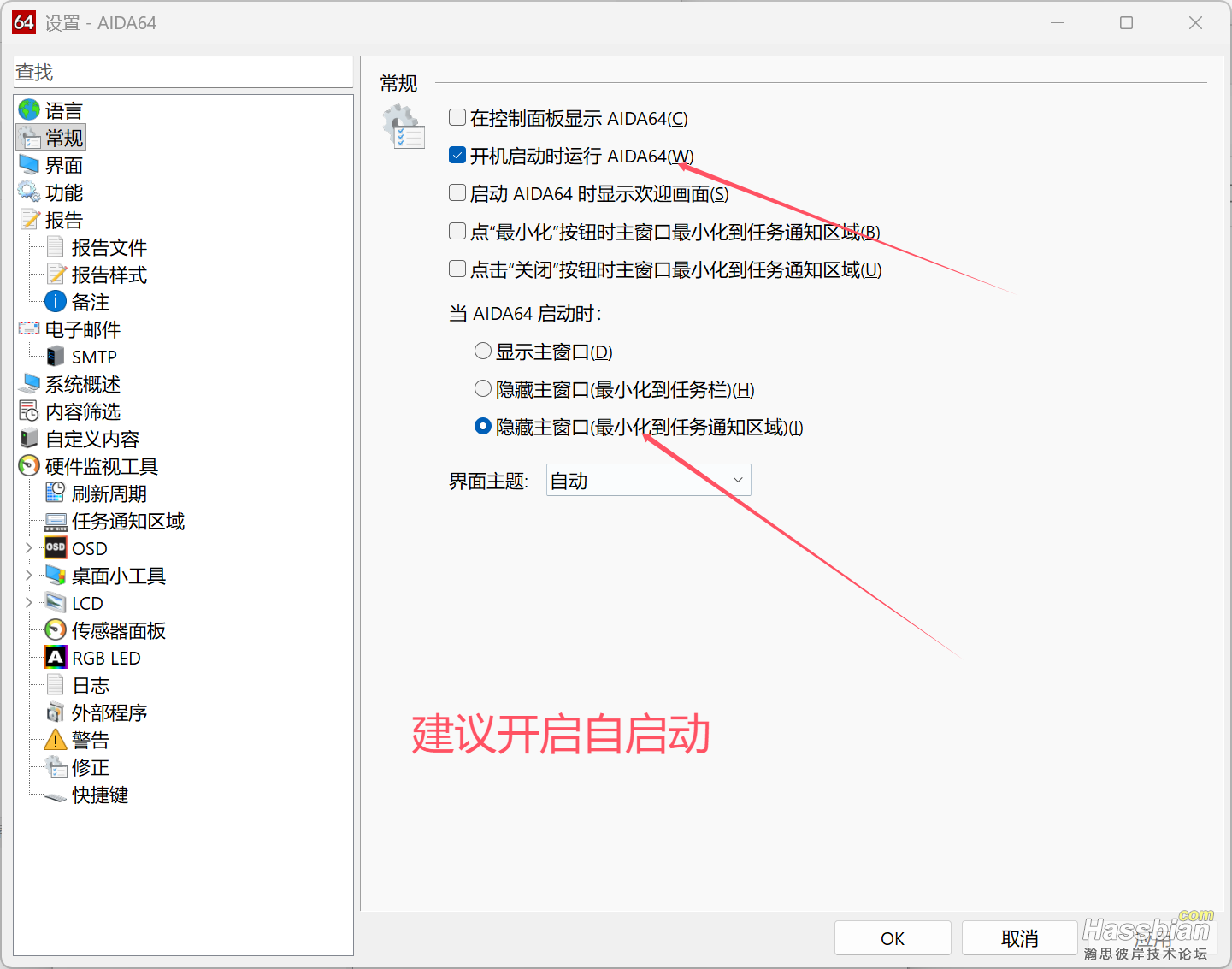Click the yellow warning icon beside 警告
1232x969 pixels.
pos(56,740)
